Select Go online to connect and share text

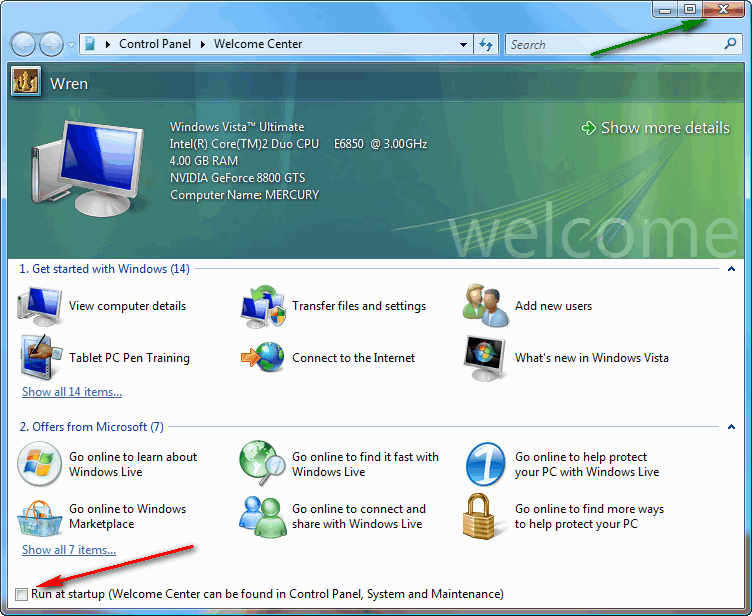coord(359,516)
